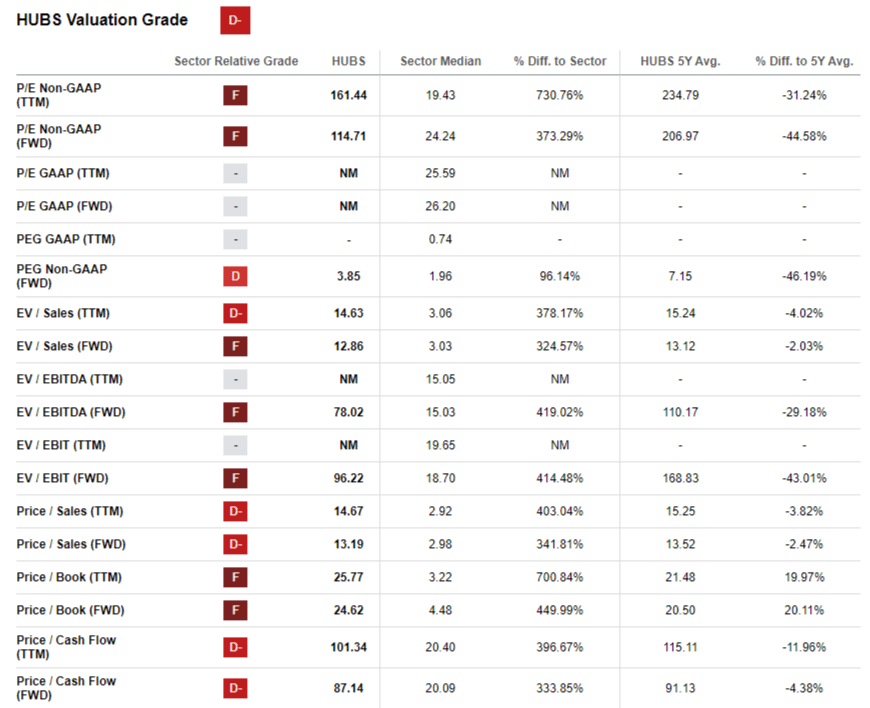Click the Sector Relative Grade column header
The image size is (870, 708).
(236, 61)
